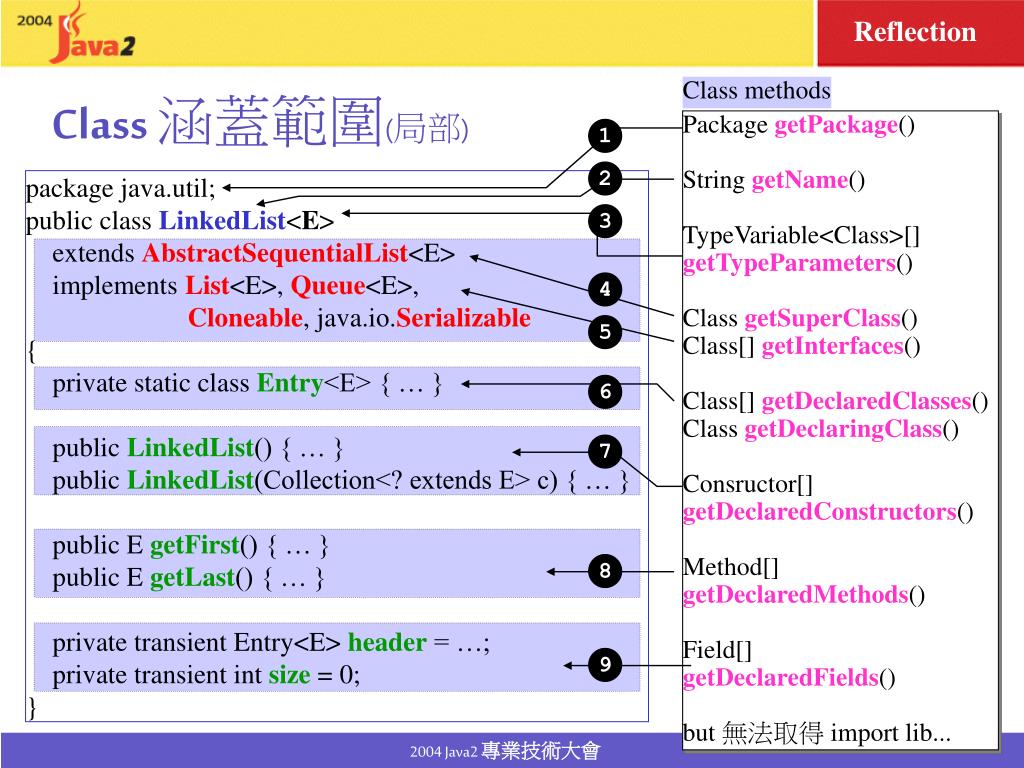The image size is (1024, 768).
Task: Click blue LinkedList in the class declaration
Action: click(223, 220)
